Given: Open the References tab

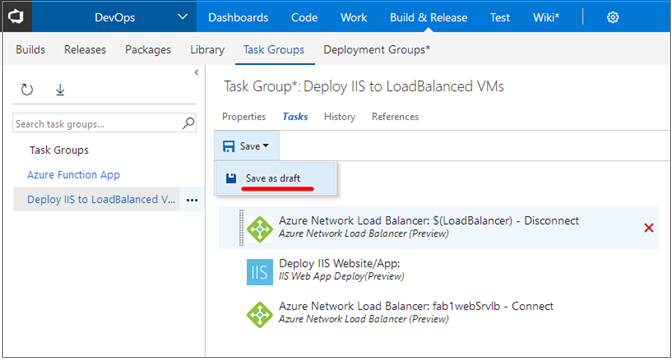Looking at the screenshot, I should (395, 117).
